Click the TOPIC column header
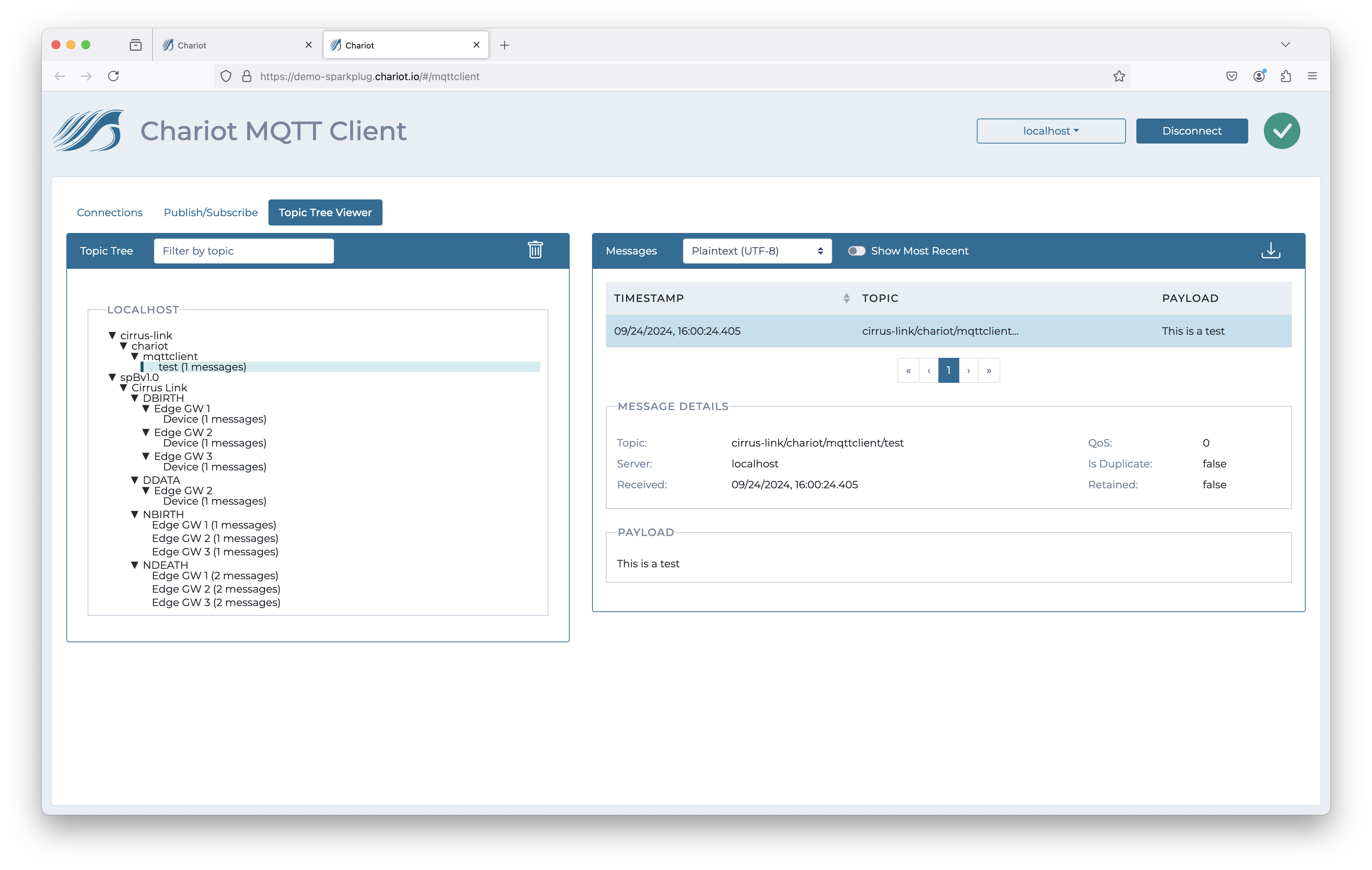 coord(880,298)
